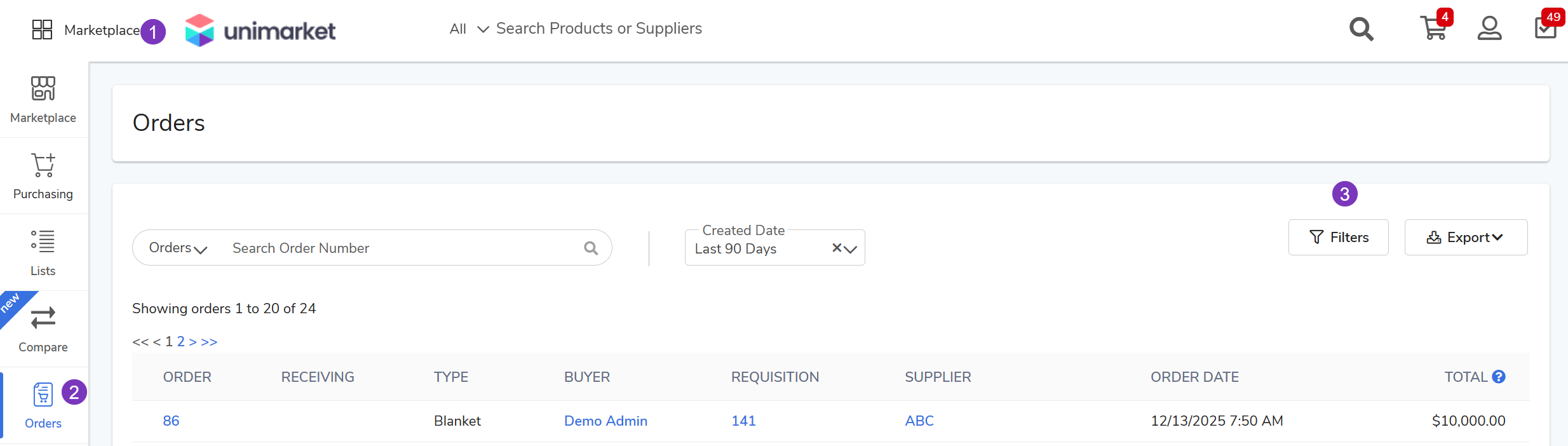
Task: Go to page 2 of orders
Action: (181, 342)
